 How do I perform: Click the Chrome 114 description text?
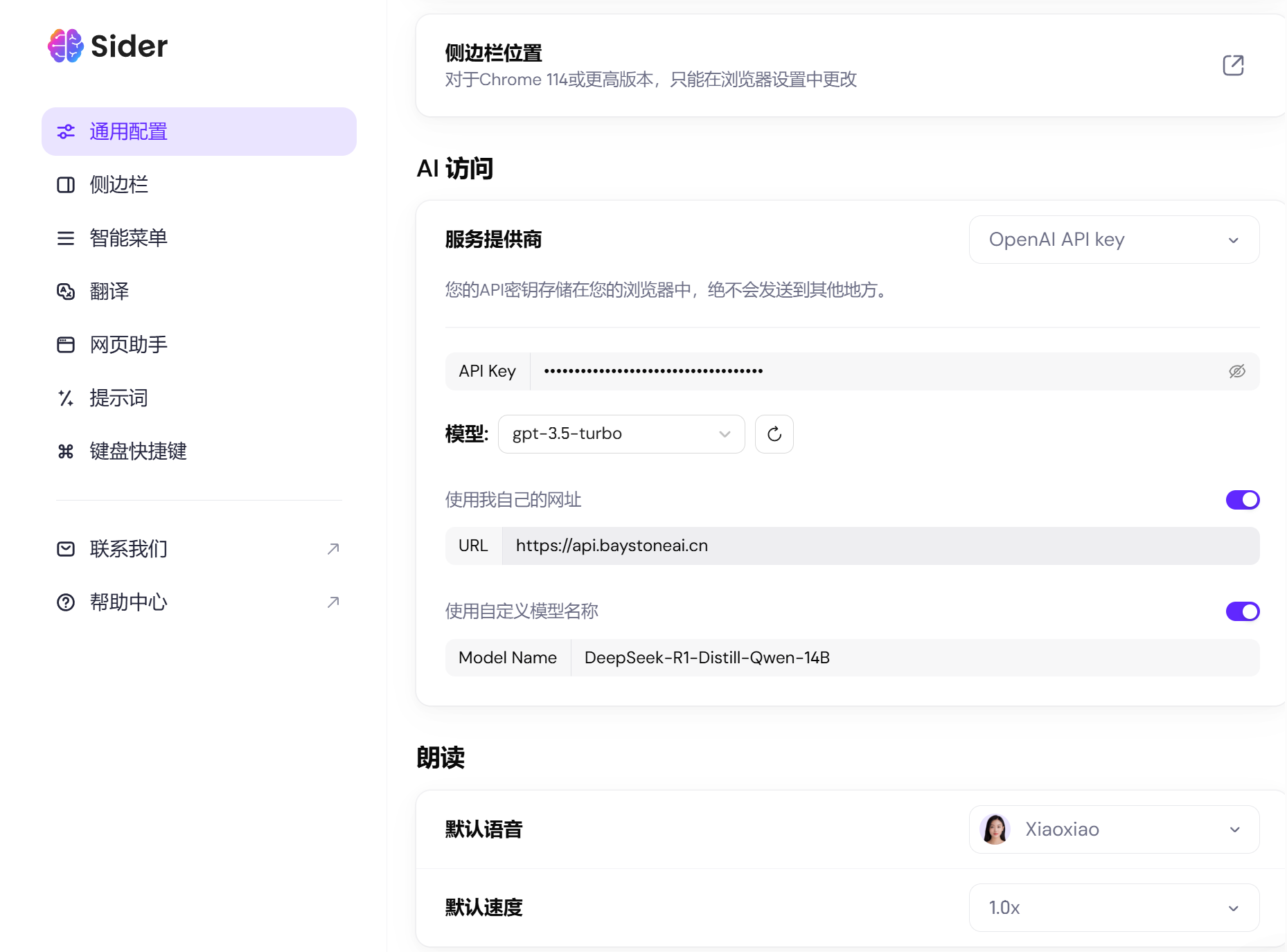pos(650,80)
